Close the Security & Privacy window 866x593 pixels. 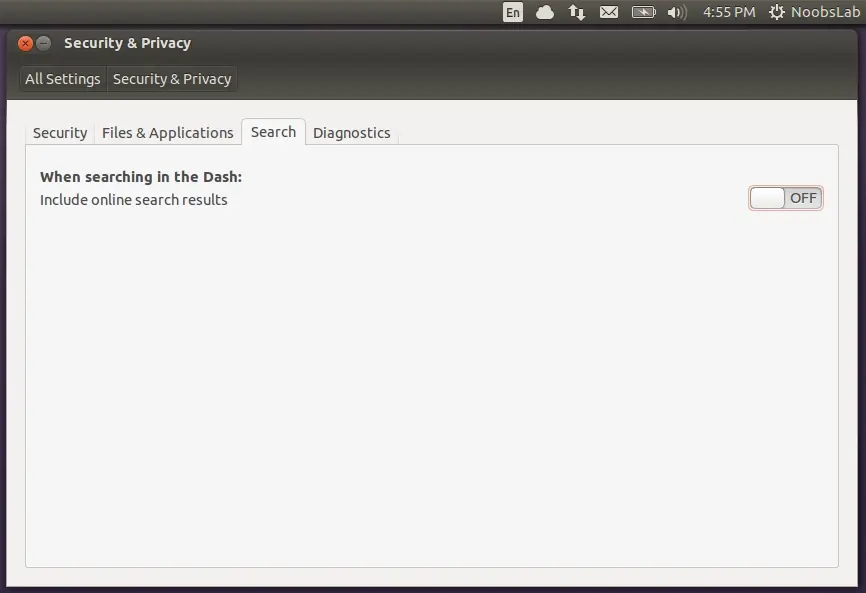point(25,43)
